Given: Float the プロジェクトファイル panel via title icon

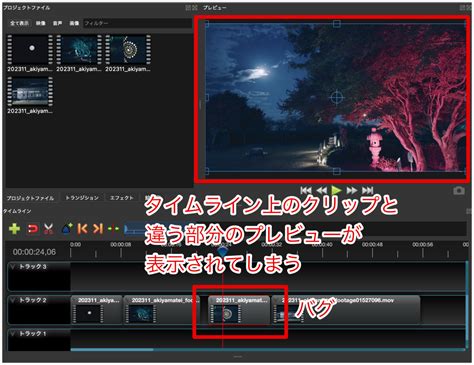Looking at the screenshot, I should [188, 7].
